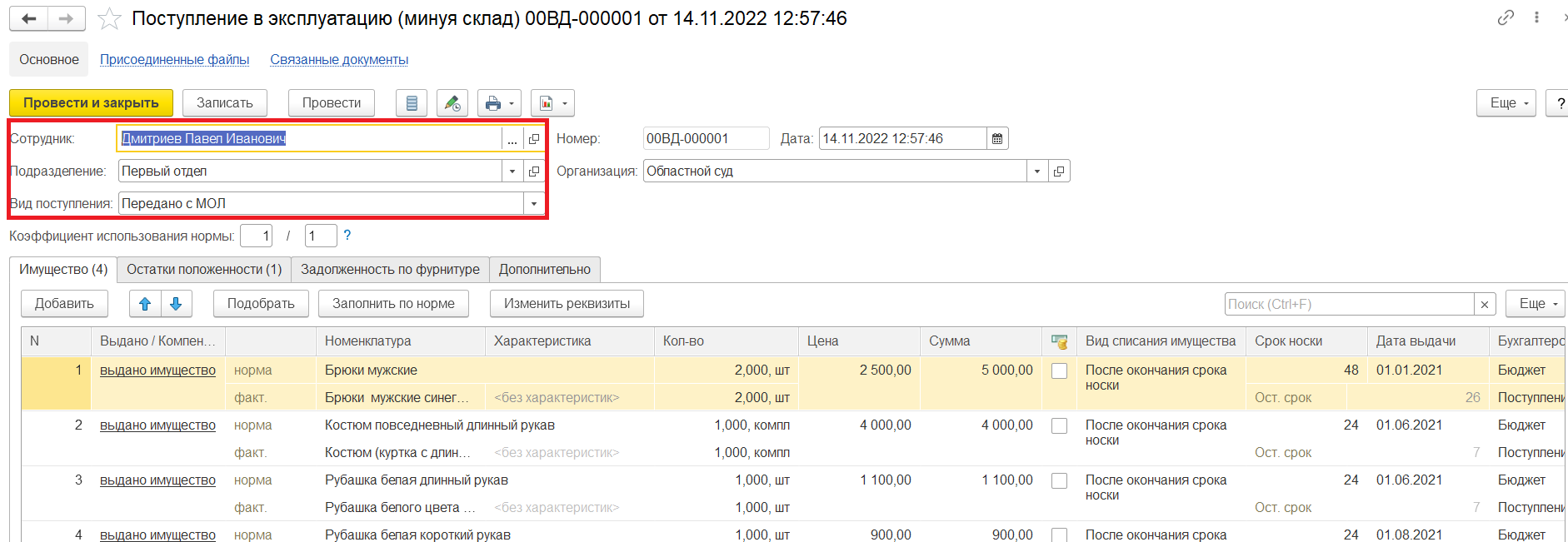Click the Характеристика column header

(x=570, y=341)
